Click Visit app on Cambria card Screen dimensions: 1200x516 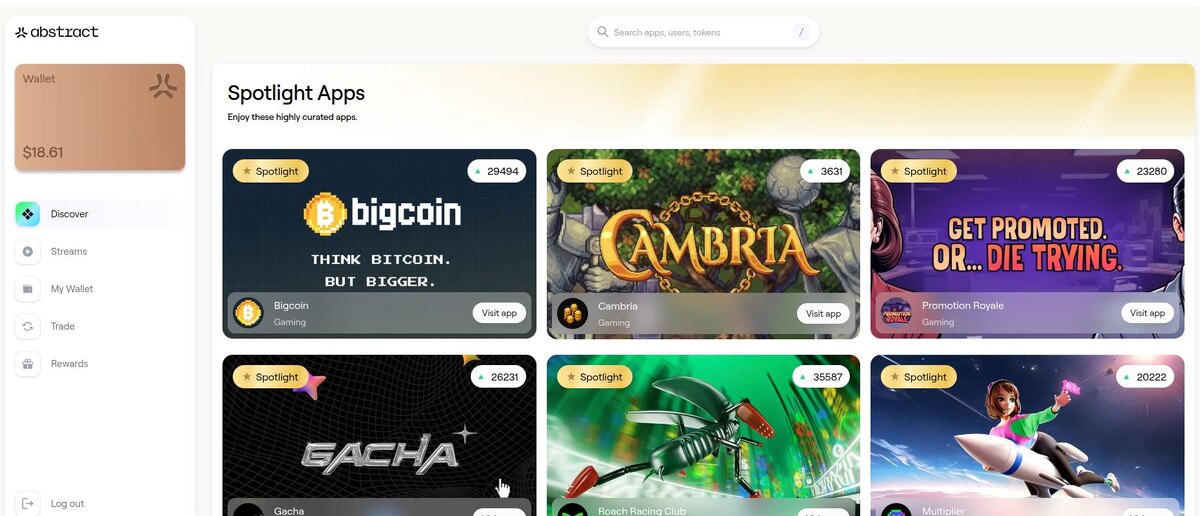[823, 313]
